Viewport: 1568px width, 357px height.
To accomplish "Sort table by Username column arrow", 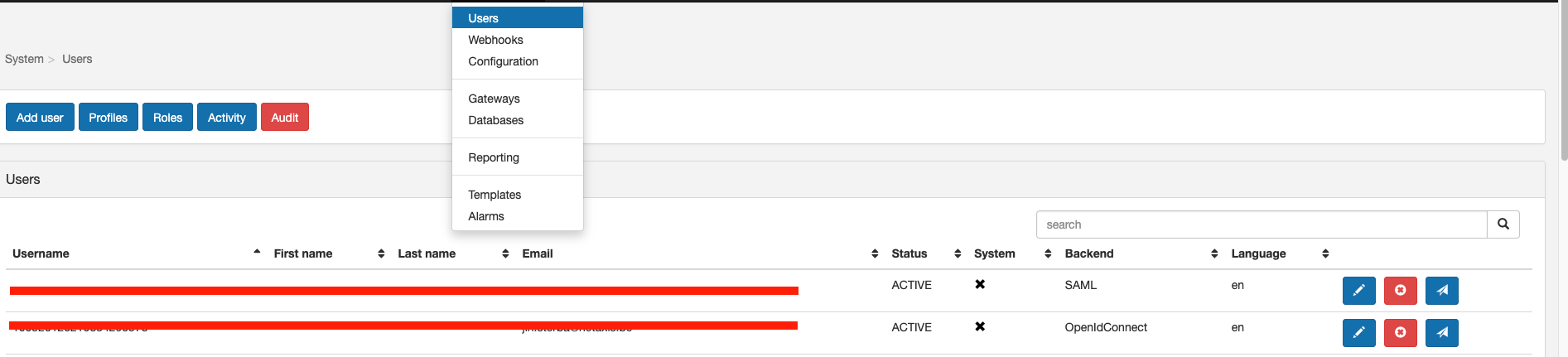I will [257, 253].
